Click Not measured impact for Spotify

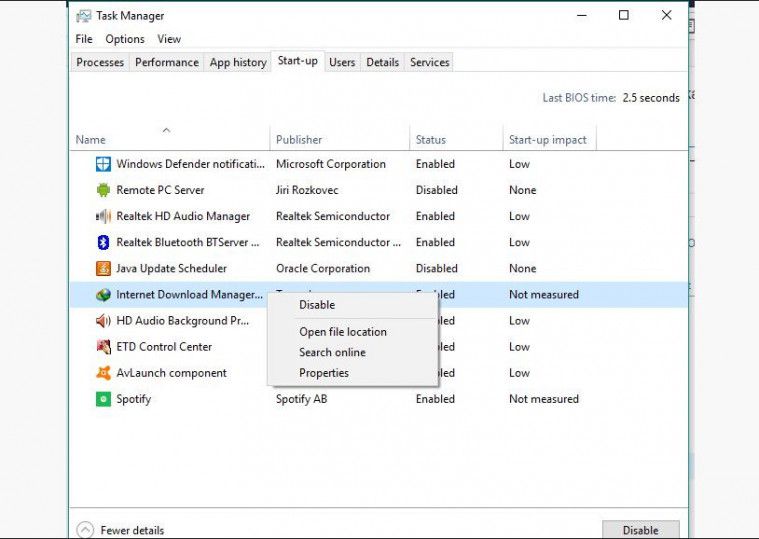coord(544,399)
